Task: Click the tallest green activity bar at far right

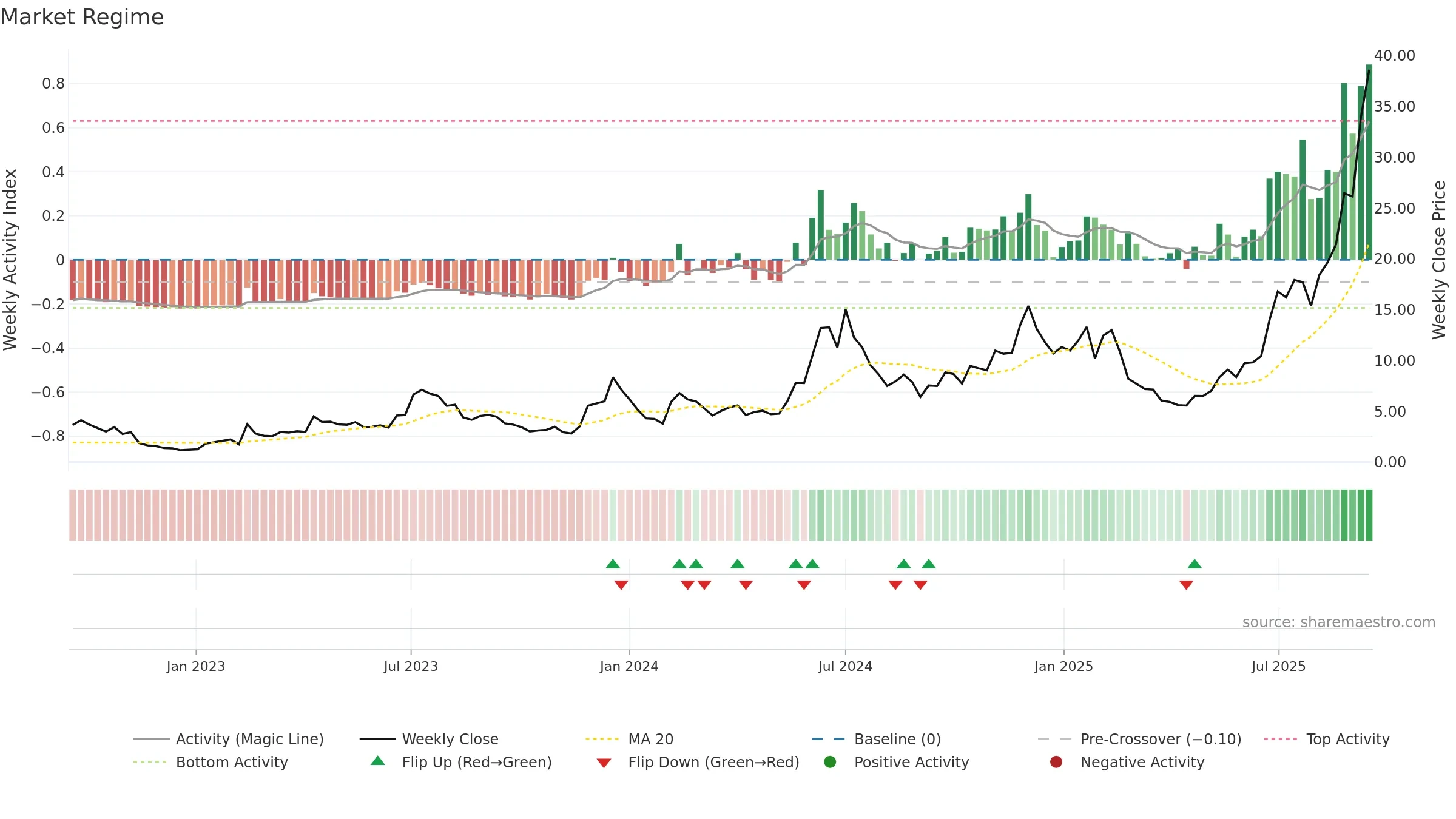Action: coord(1369,162)
